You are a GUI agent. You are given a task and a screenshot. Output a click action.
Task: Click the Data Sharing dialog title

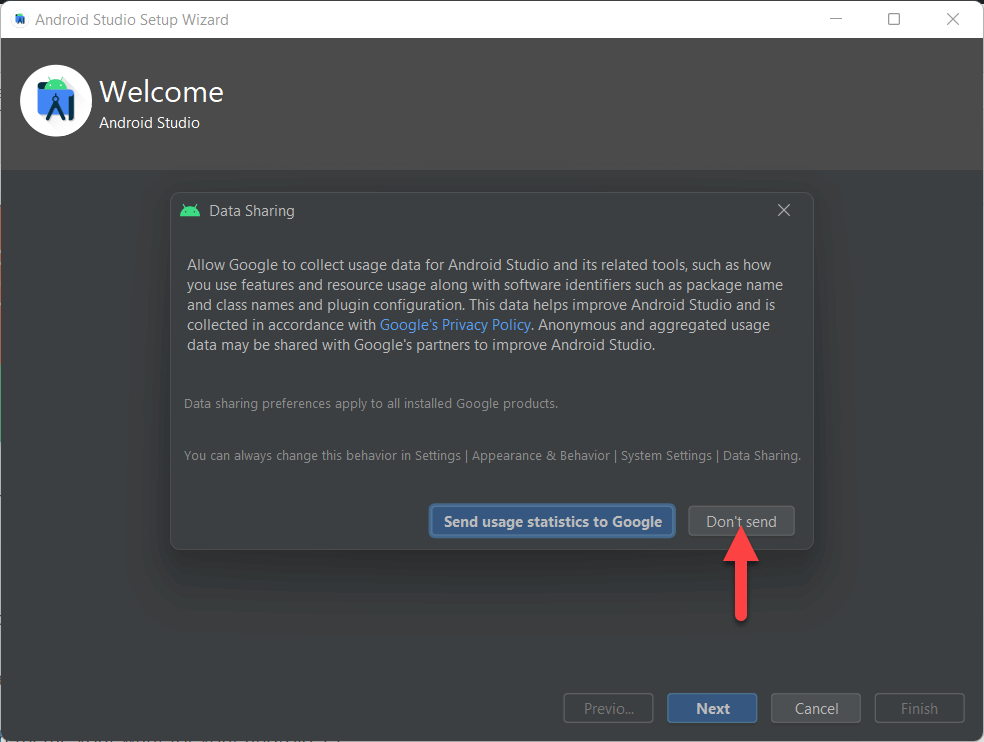(x=251, y=211)
